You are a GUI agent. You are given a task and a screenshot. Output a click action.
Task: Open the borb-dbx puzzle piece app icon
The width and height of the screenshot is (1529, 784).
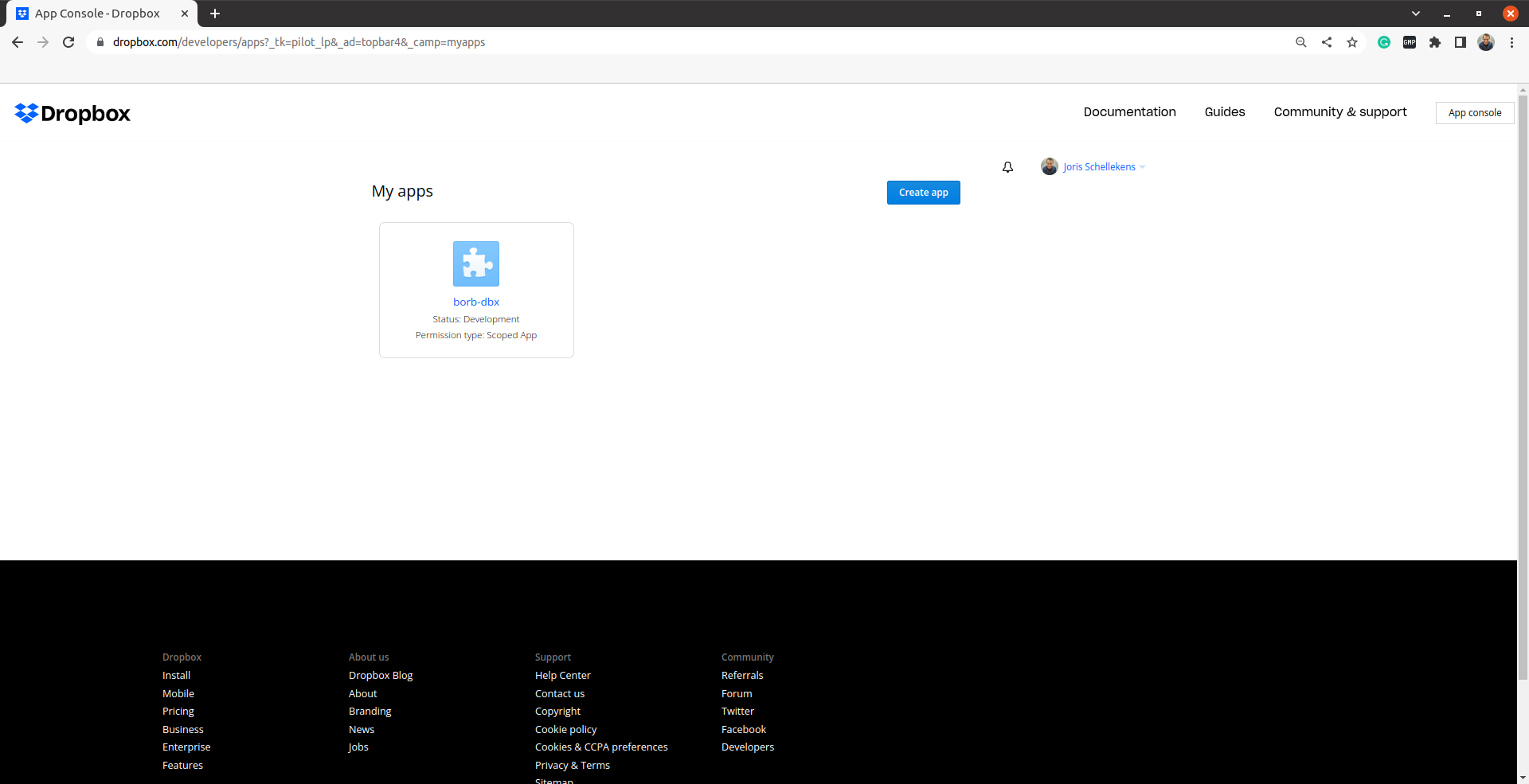[476, 263]
